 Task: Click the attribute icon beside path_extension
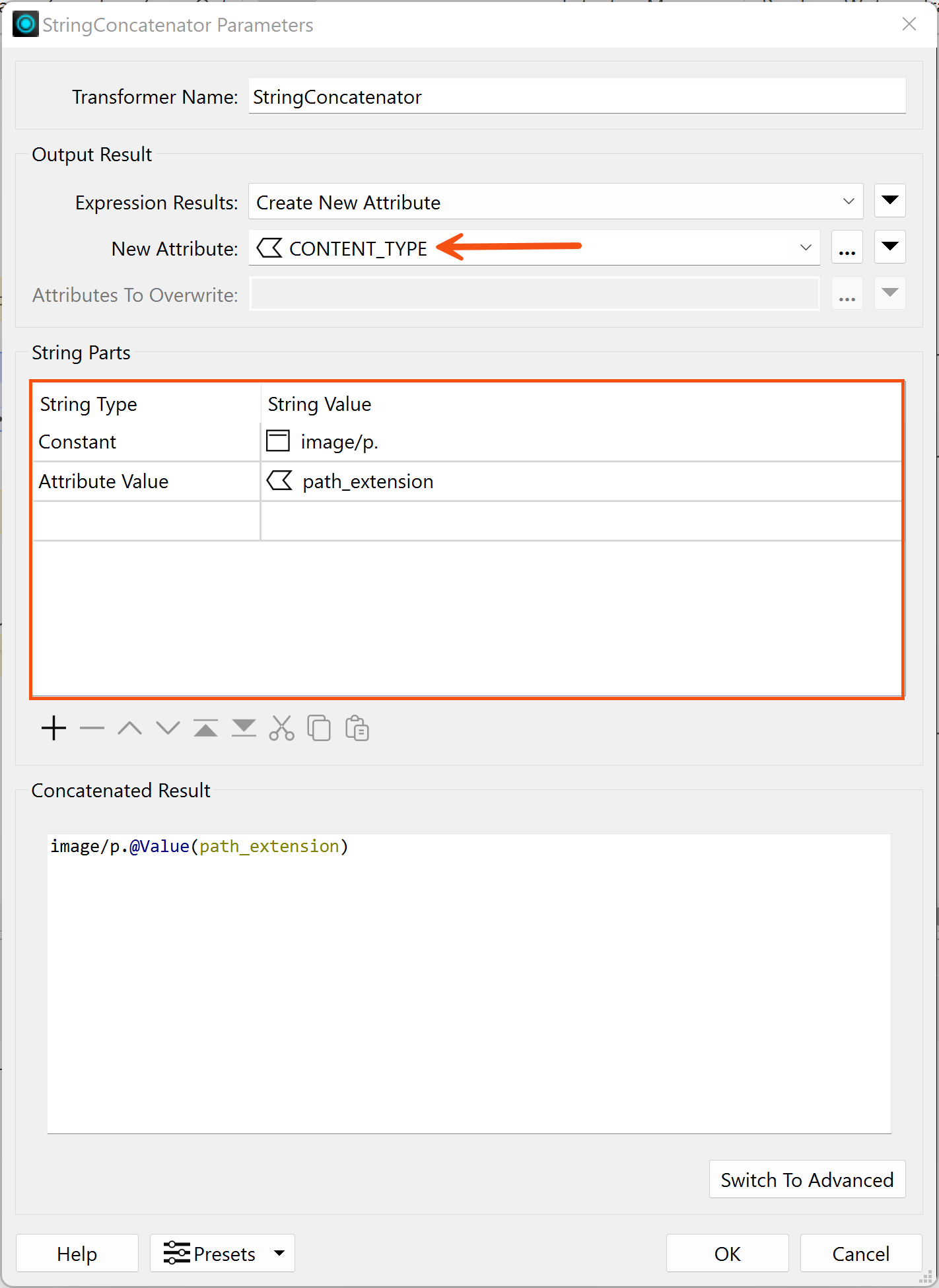coord(279,480)
